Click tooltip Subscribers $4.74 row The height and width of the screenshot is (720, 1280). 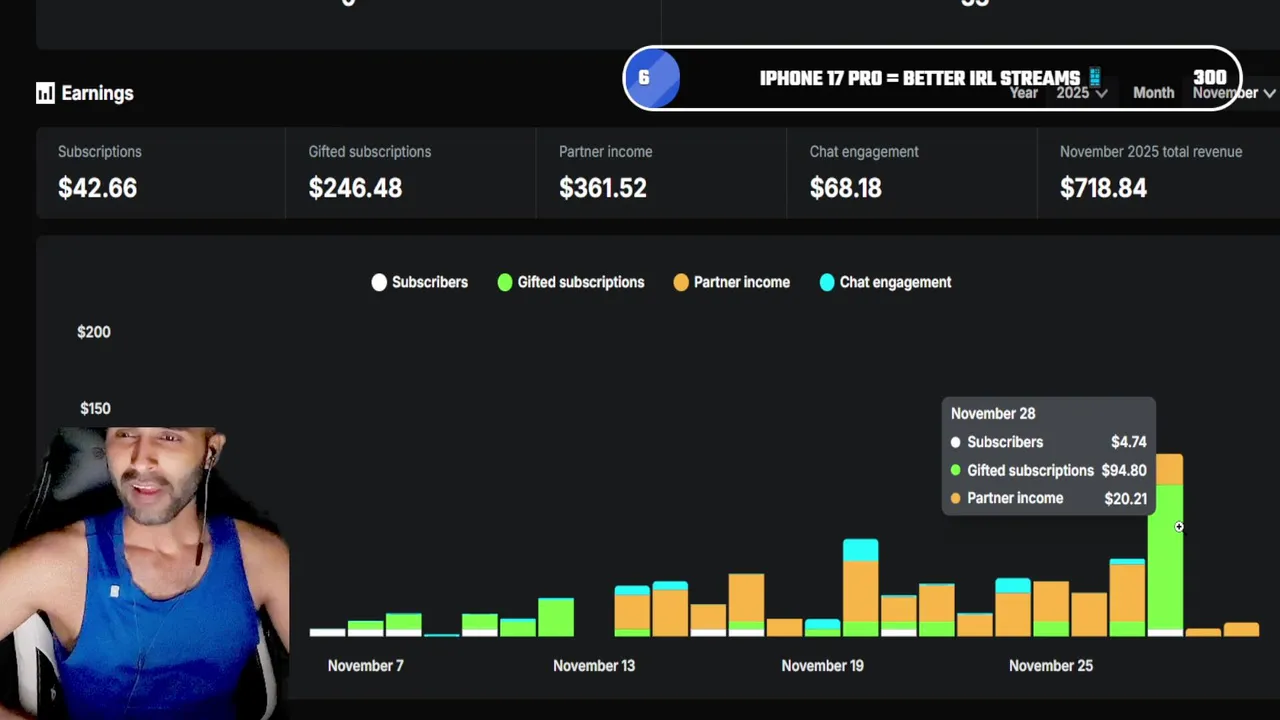tap(1048, 442)
